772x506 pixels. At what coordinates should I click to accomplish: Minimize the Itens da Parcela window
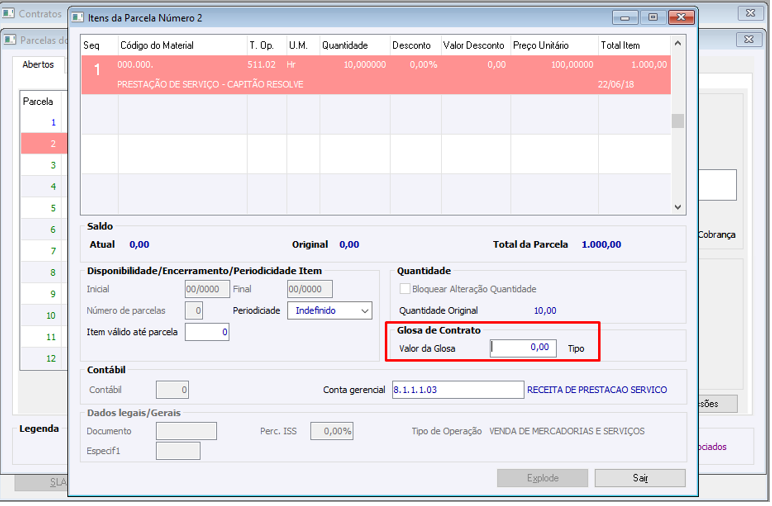point(625,18)
